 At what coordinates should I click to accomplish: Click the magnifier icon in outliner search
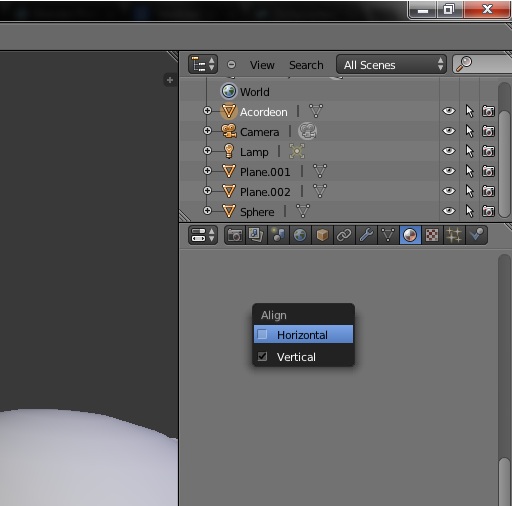click(x=464, y=64)
